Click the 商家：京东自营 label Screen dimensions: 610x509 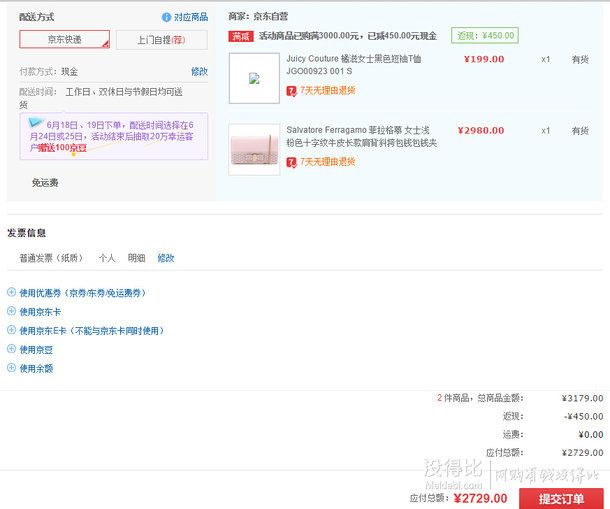coord(258,16)
